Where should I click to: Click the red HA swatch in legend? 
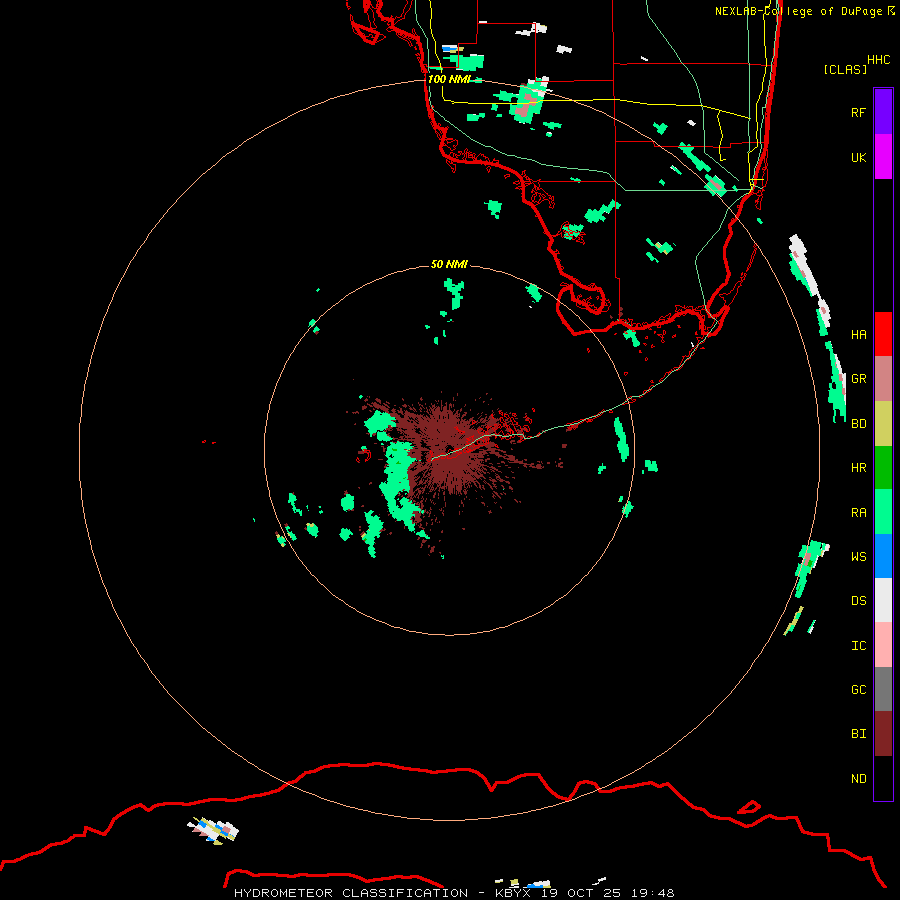tap(883, 334)
